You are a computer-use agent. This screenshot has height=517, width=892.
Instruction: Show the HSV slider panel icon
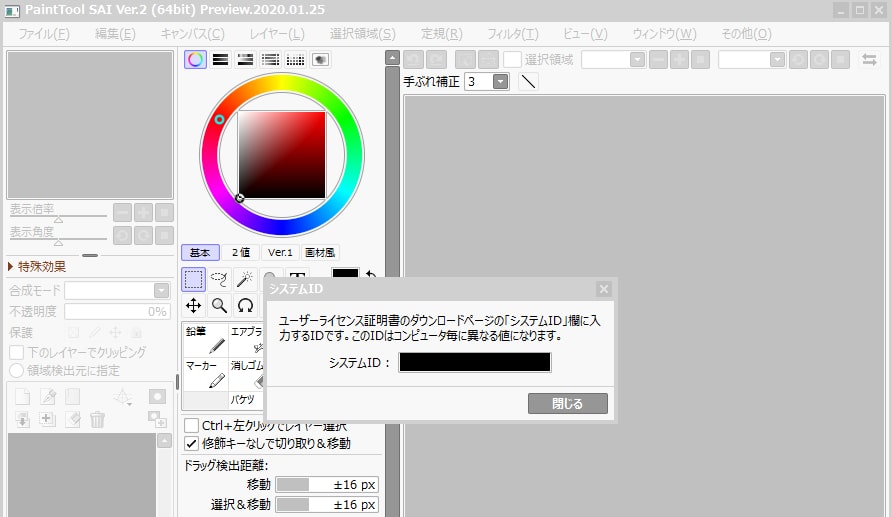245,60
